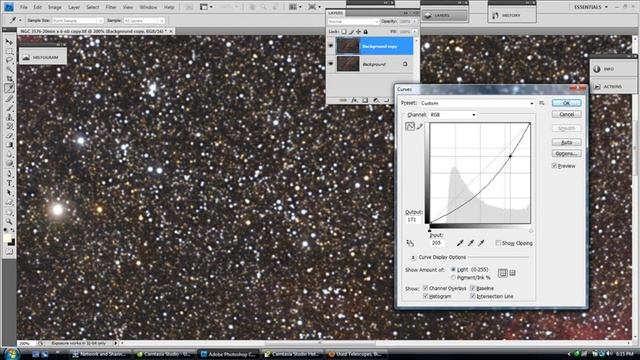The width and height of the screenshot is (640, 360).
Task: Select the Eyedropper tool in toolbox
Action: (9, 88)
